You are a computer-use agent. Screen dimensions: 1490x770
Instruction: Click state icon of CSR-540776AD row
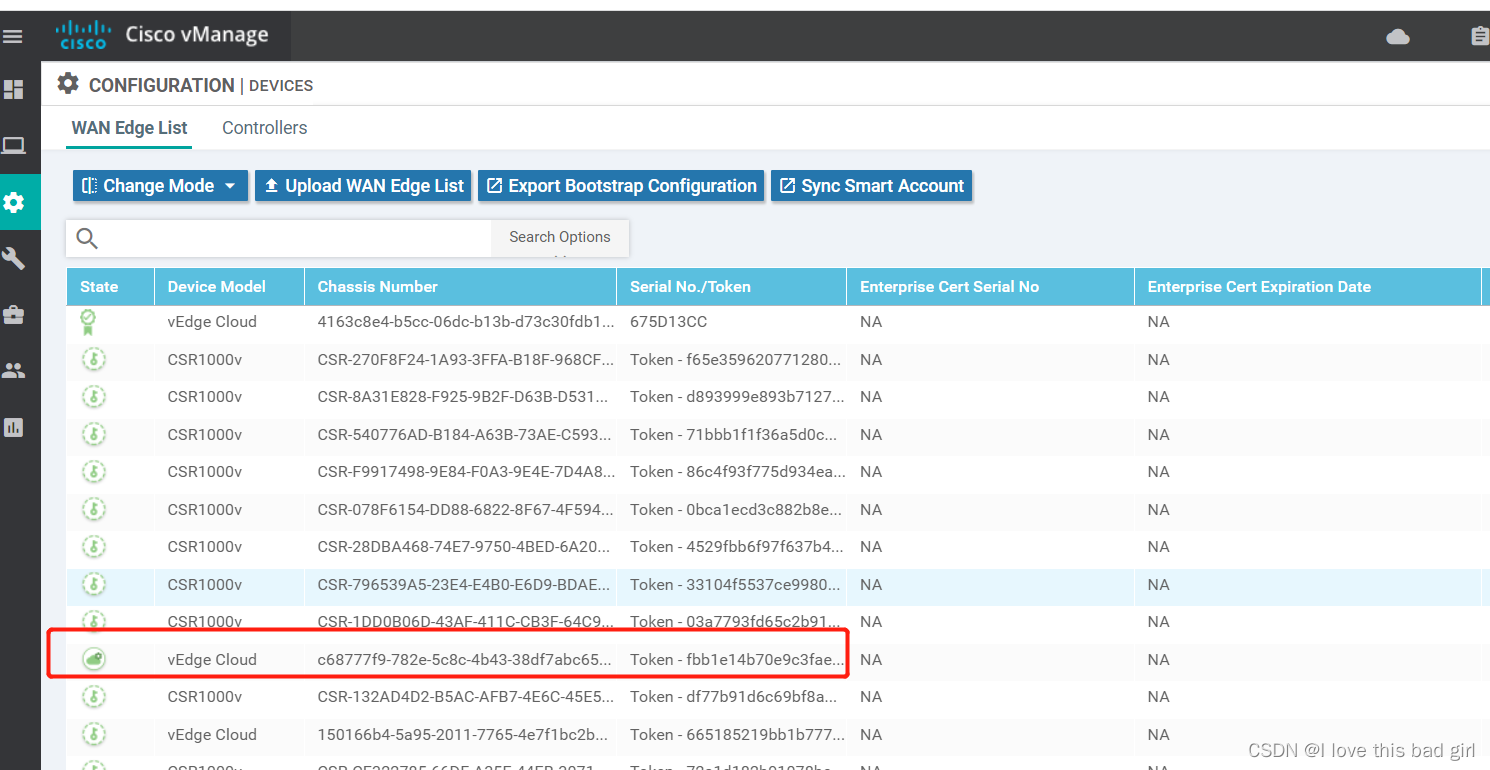94,434
